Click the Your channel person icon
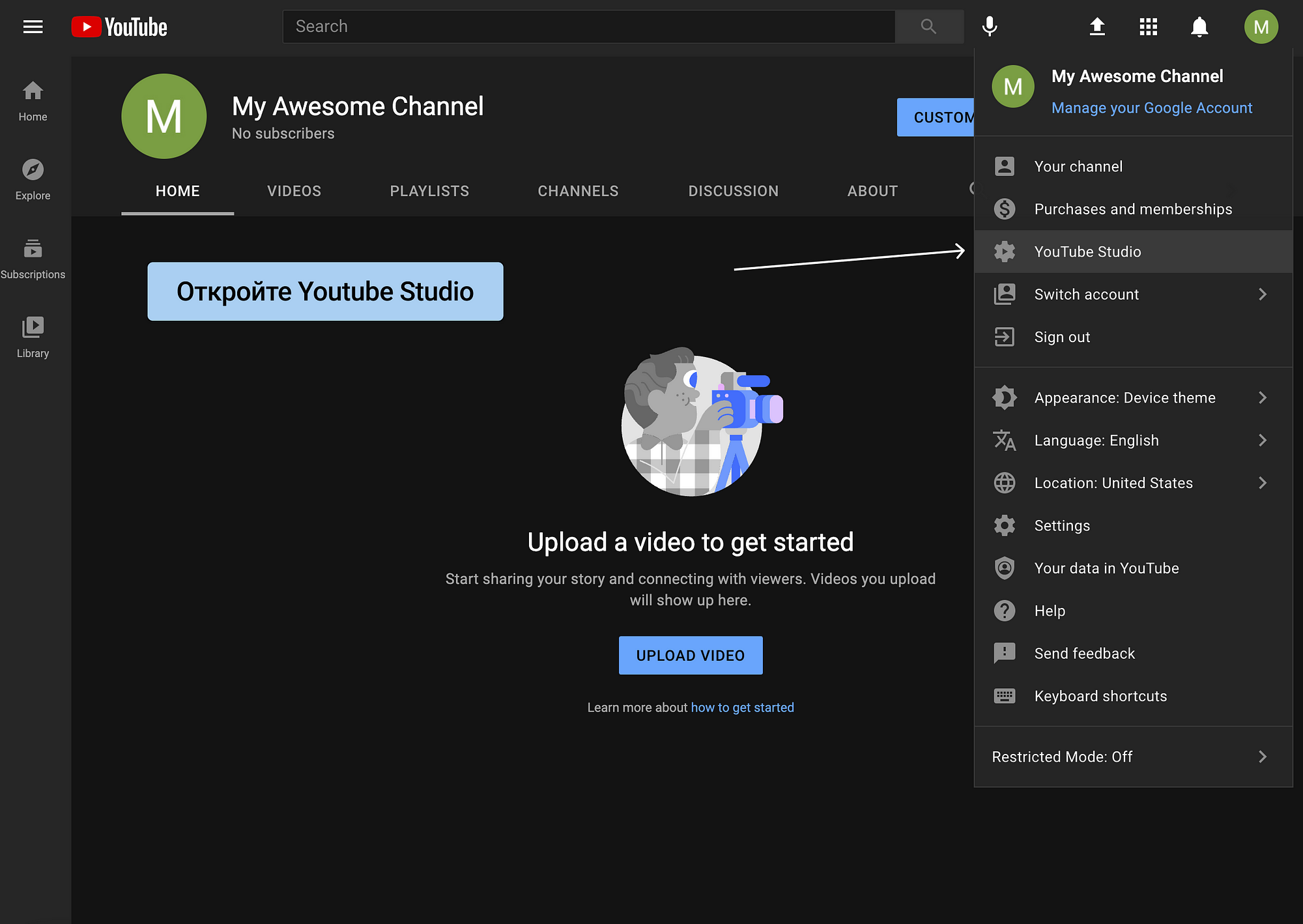This screenshot has width=1303, height=924. 1005,166
